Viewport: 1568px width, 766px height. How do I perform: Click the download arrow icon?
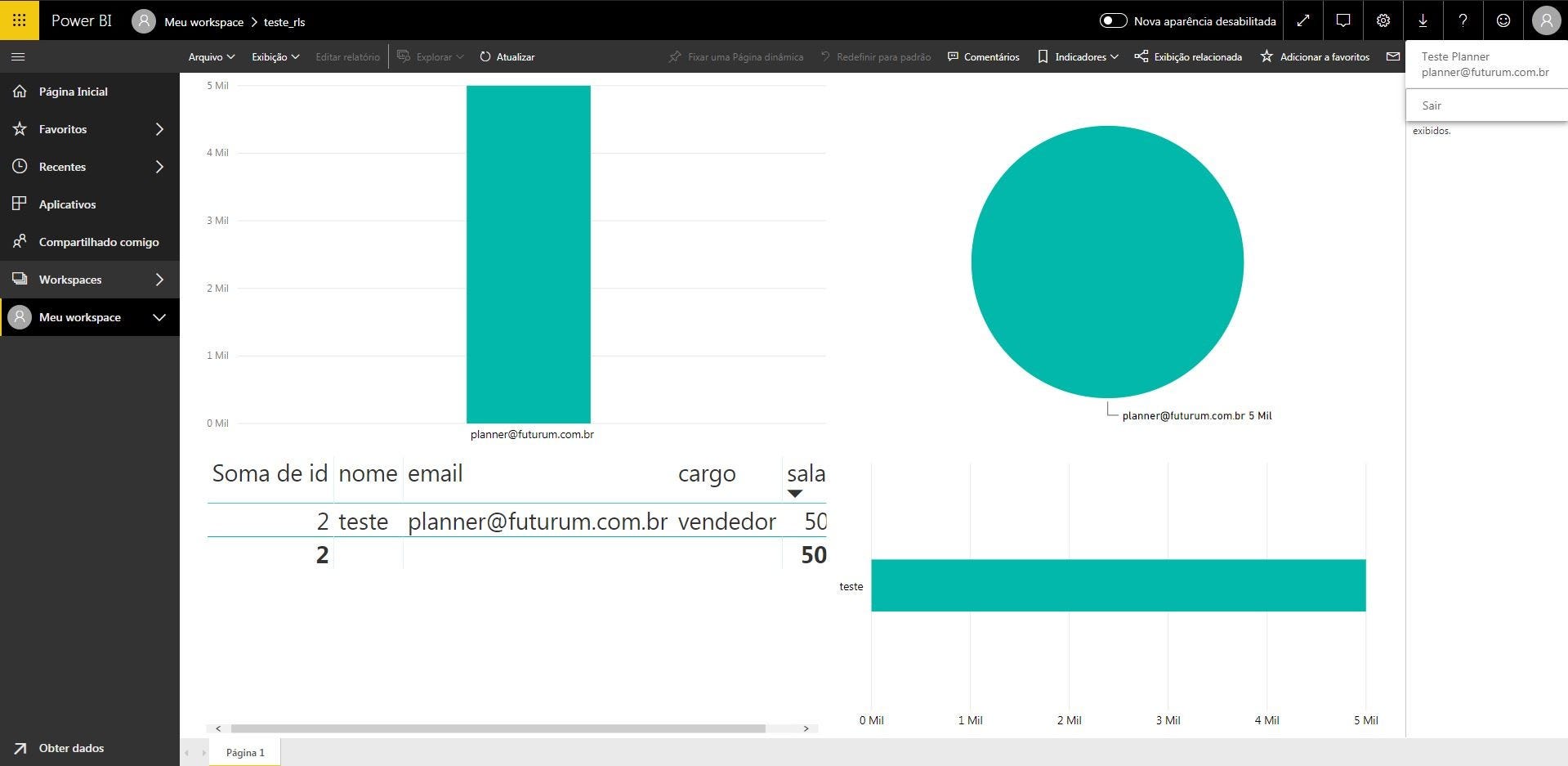[x=1423, y=20]
